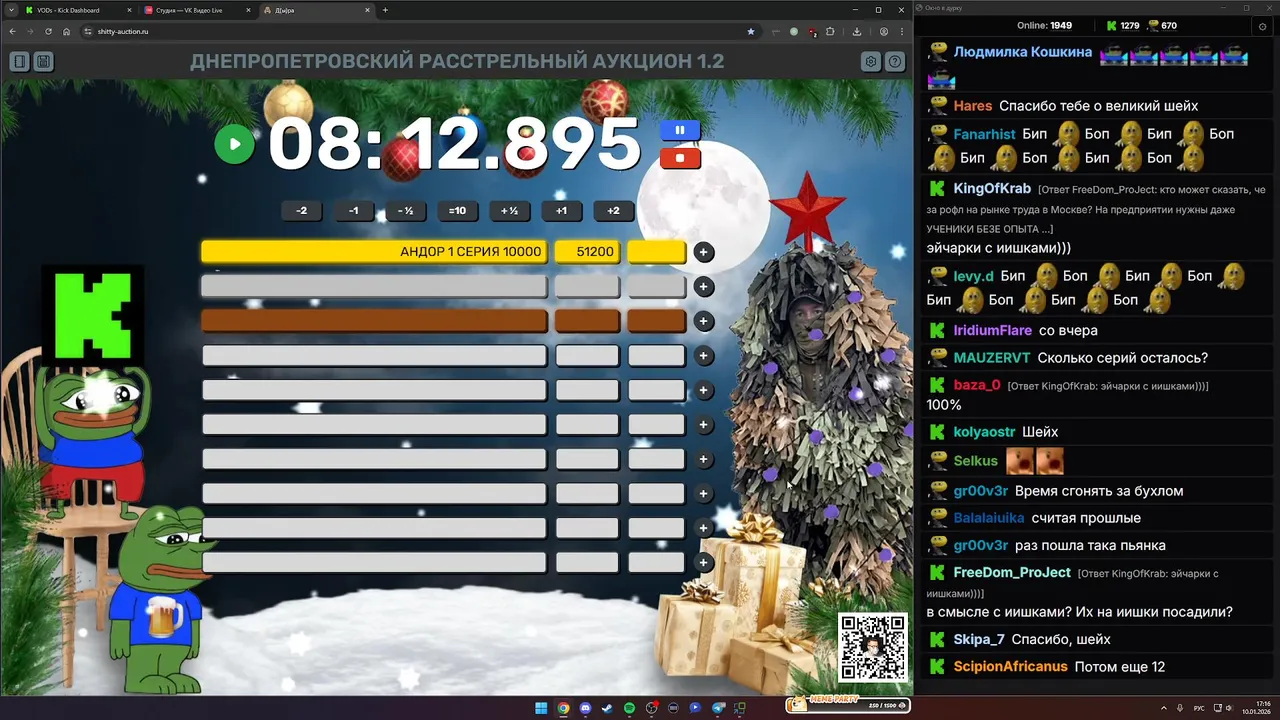Viewport: 1280px width, 720px height.
Task: Bookmark this page with star icon
Action: (751, 31)
